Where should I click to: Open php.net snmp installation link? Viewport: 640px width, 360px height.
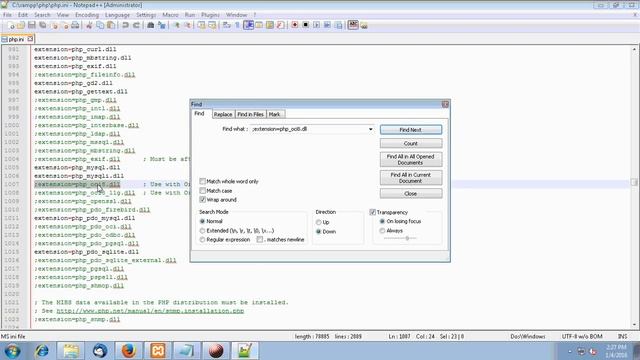pos(150,311)
